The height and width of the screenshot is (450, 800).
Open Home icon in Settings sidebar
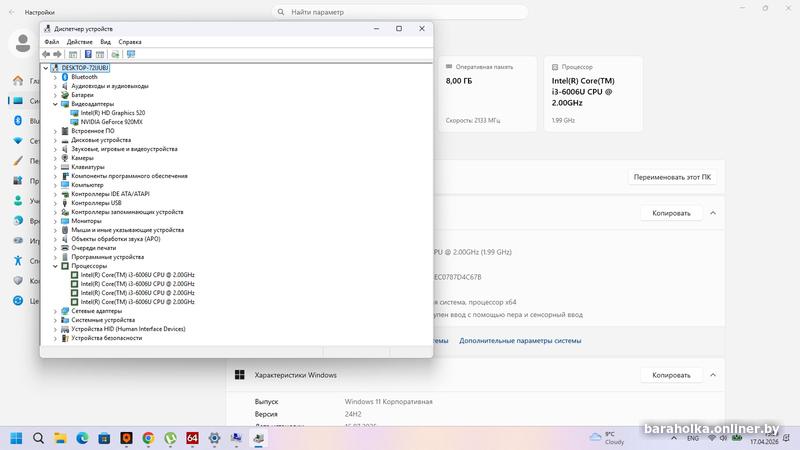[18, 81]
